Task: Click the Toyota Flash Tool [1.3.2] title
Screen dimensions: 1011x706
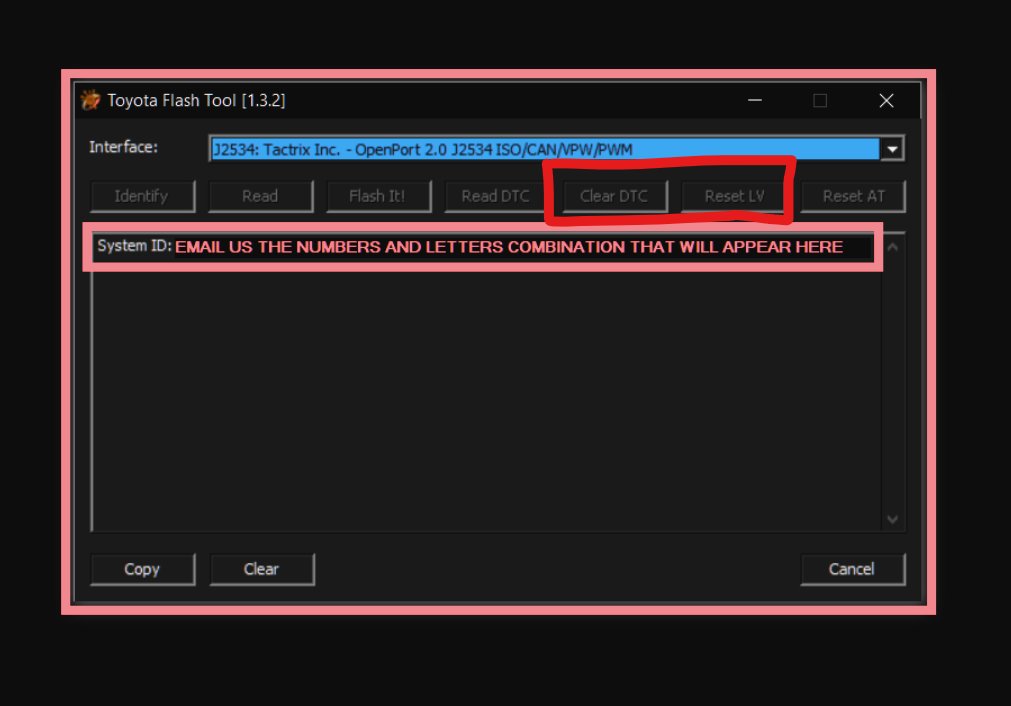Action: 196,101
